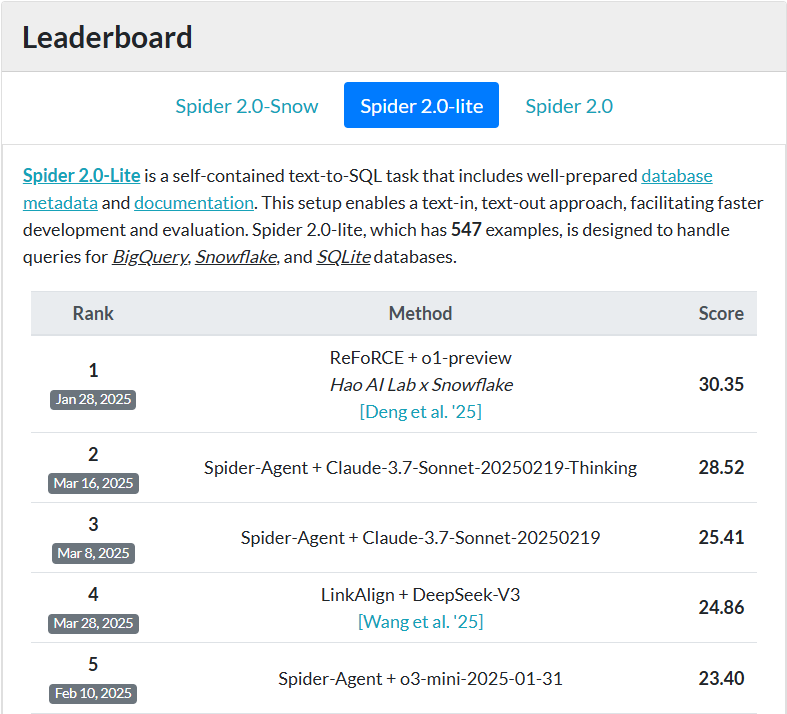
Task: Open the Spider 2.0 tab
Action: coord(569,106)
